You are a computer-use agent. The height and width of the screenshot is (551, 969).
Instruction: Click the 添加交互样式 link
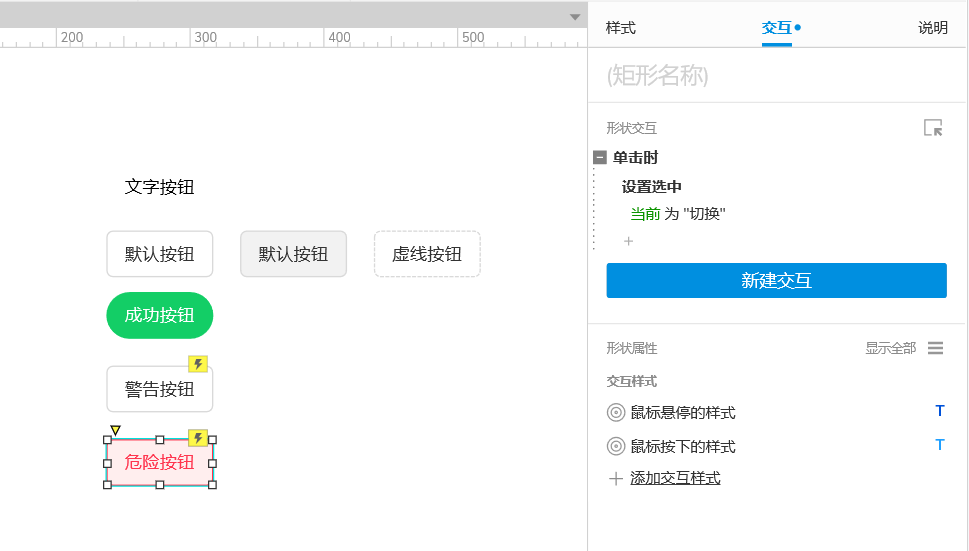(675, 478)
